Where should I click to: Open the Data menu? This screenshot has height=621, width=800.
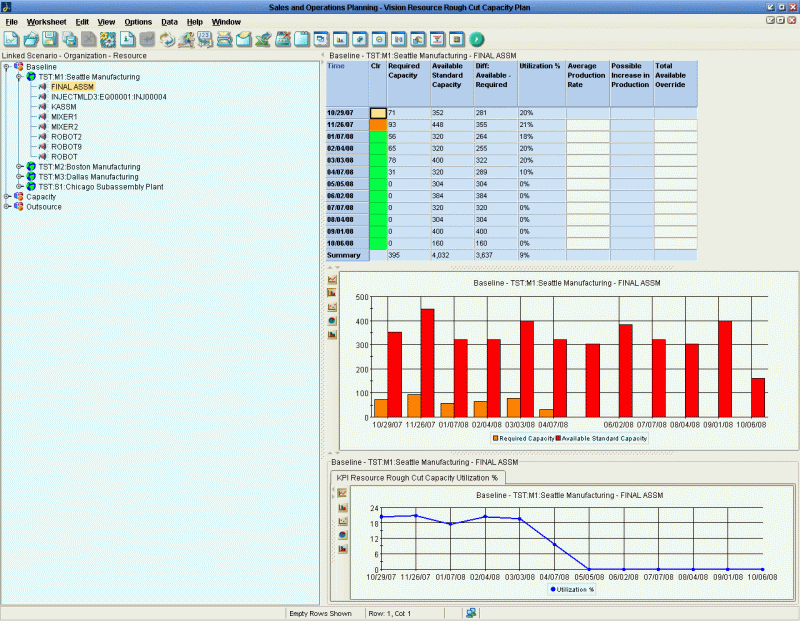coord(169,22)
